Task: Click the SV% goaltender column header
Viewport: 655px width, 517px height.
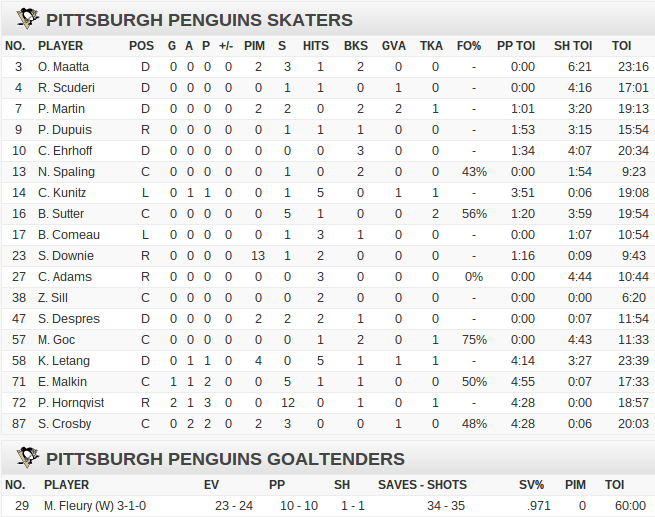Action: [x=531, y=485]
